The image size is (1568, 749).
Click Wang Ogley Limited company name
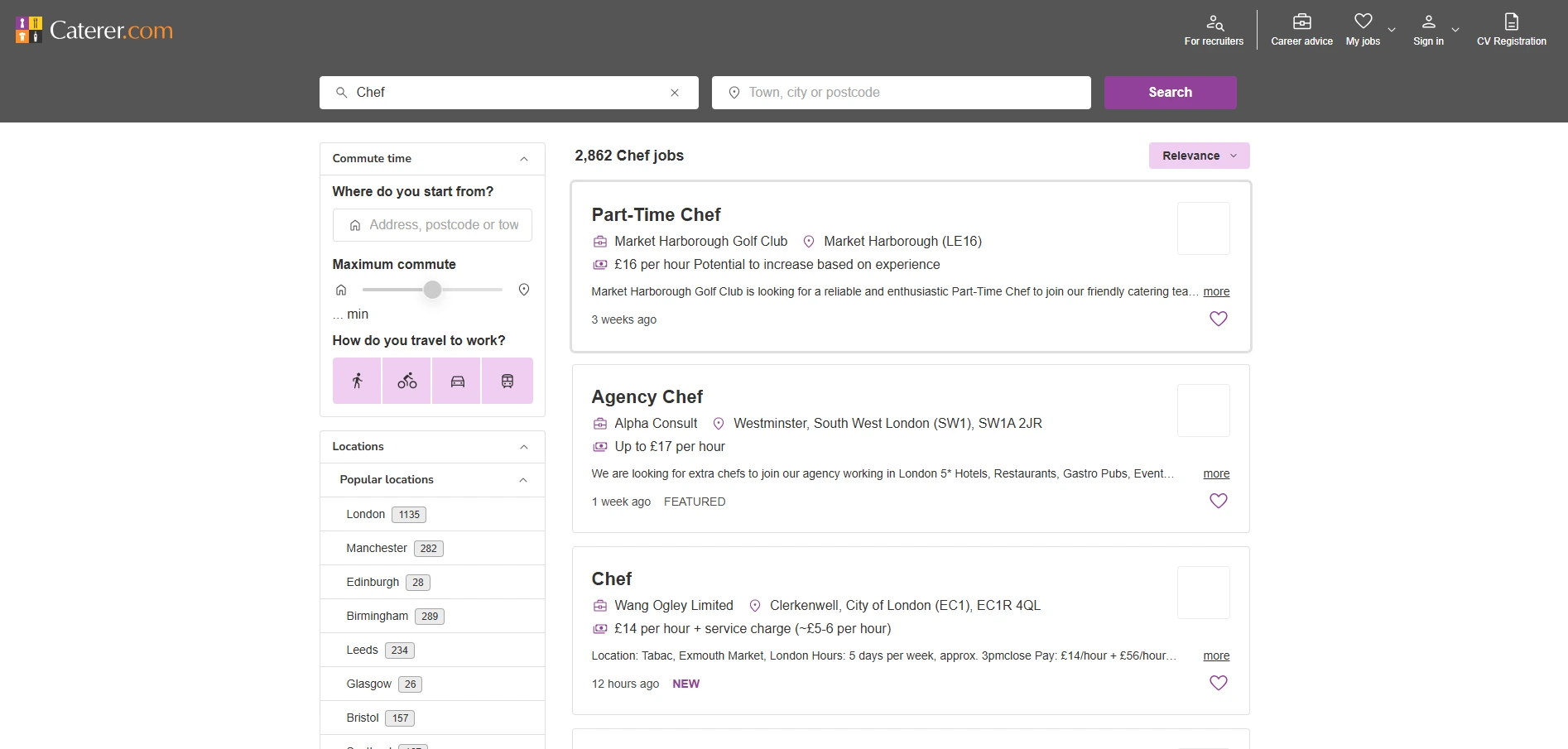click(674, 605)
